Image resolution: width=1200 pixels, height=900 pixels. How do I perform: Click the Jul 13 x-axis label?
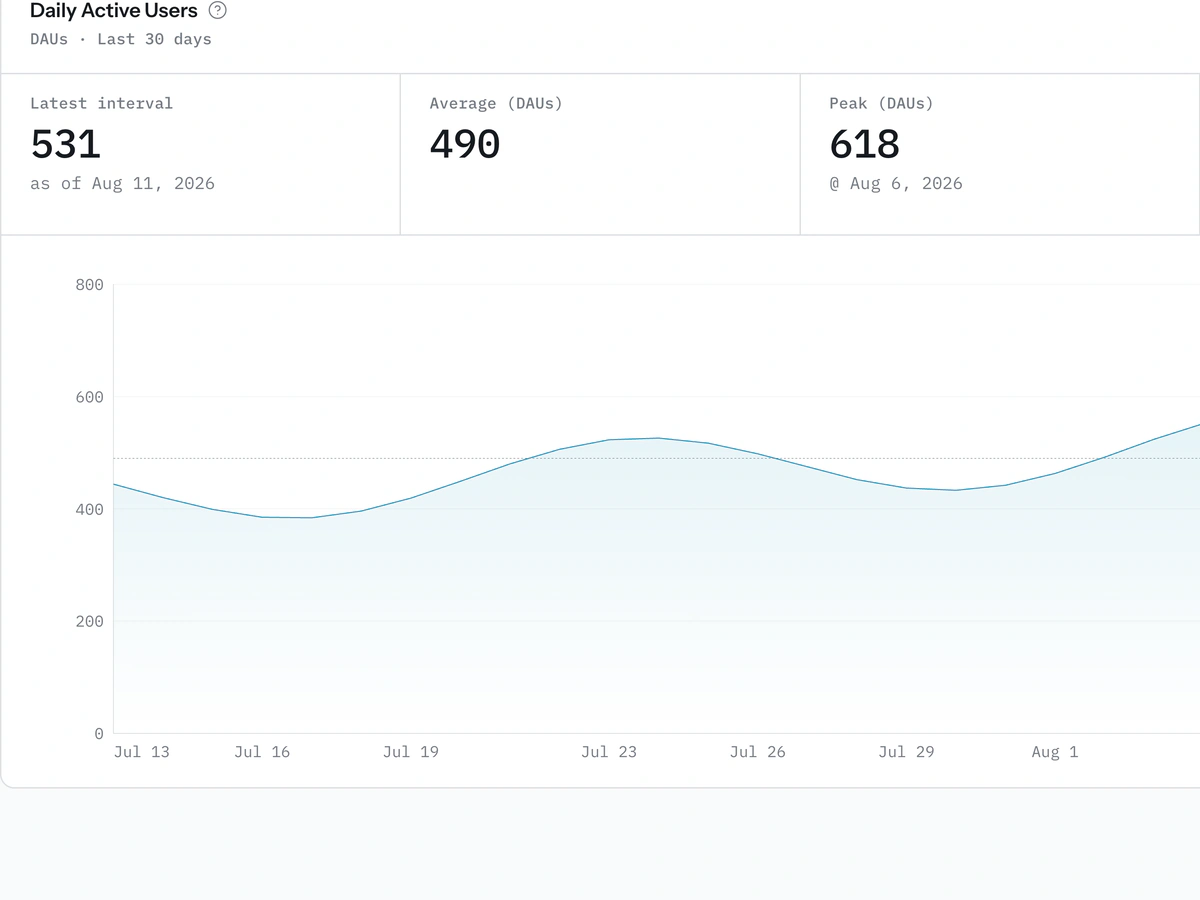click(142, 752)
